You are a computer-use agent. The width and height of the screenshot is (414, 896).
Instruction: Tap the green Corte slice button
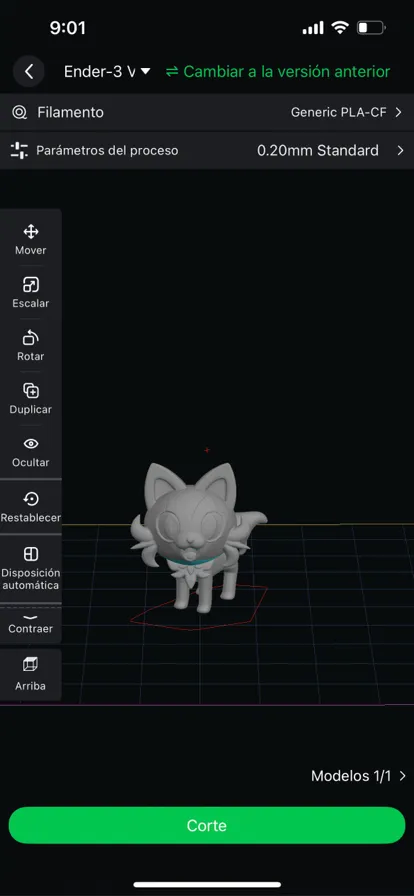coord(207,825)
